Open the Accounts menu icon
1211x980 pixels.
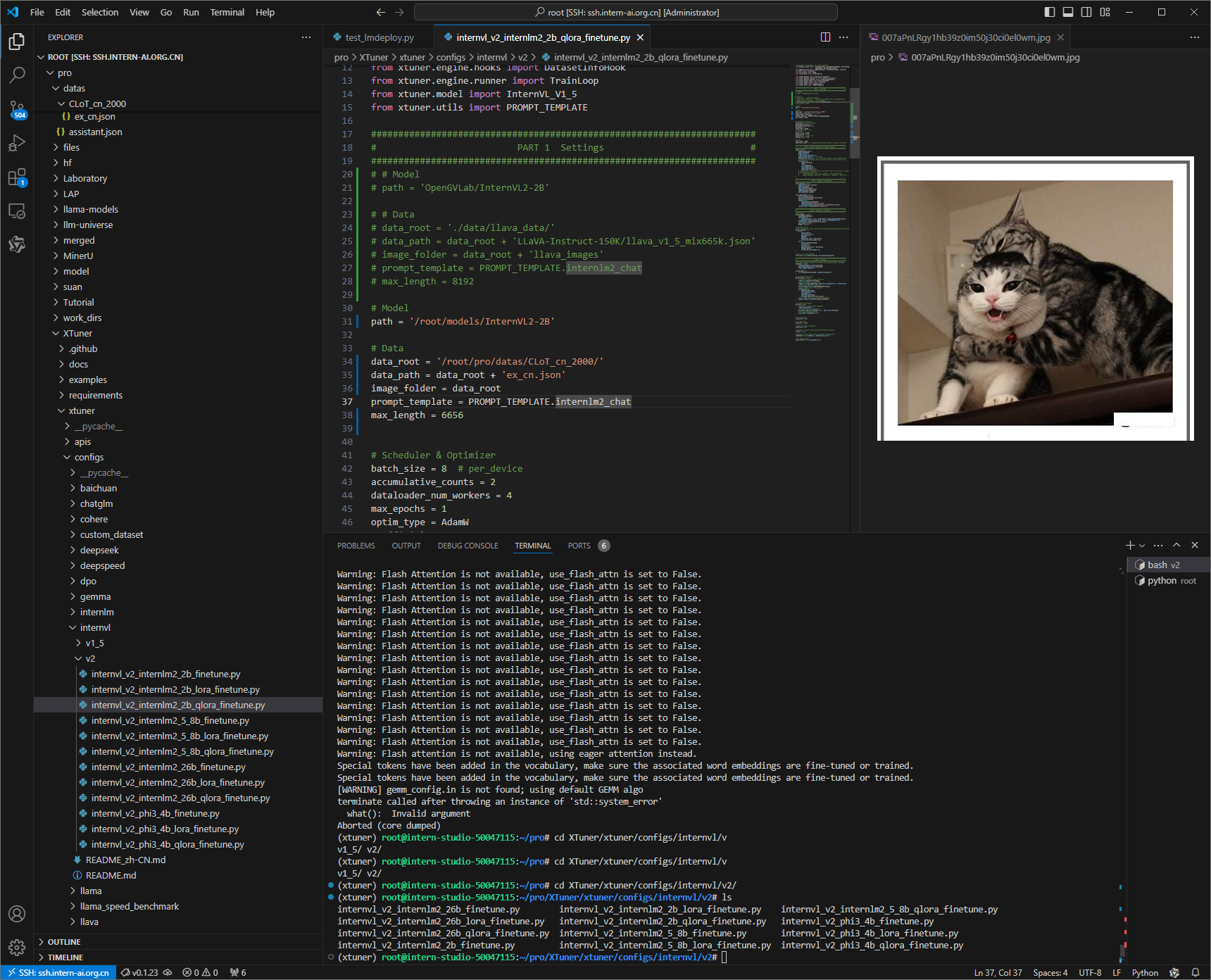(x=17, y=914)
